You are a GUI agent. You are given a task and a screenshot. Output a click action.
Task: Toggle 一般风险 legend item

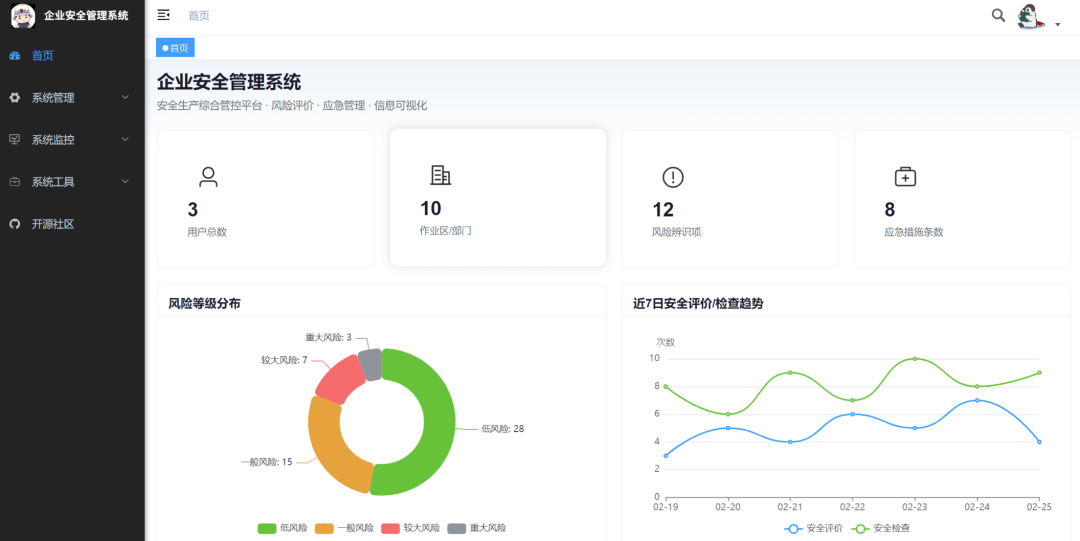pos(344,528)
